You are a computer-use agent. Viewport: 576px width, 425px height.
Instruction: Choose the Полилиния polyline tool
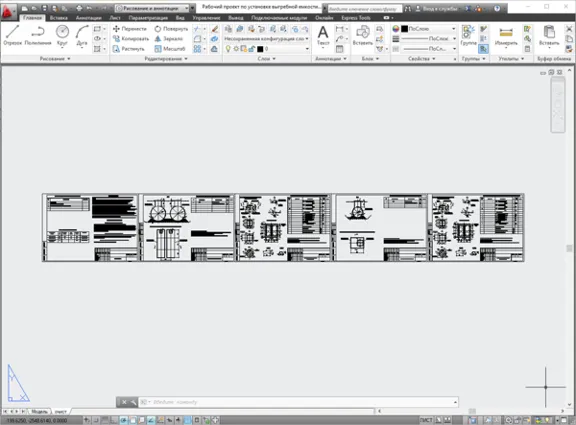(x=38, y=35)
